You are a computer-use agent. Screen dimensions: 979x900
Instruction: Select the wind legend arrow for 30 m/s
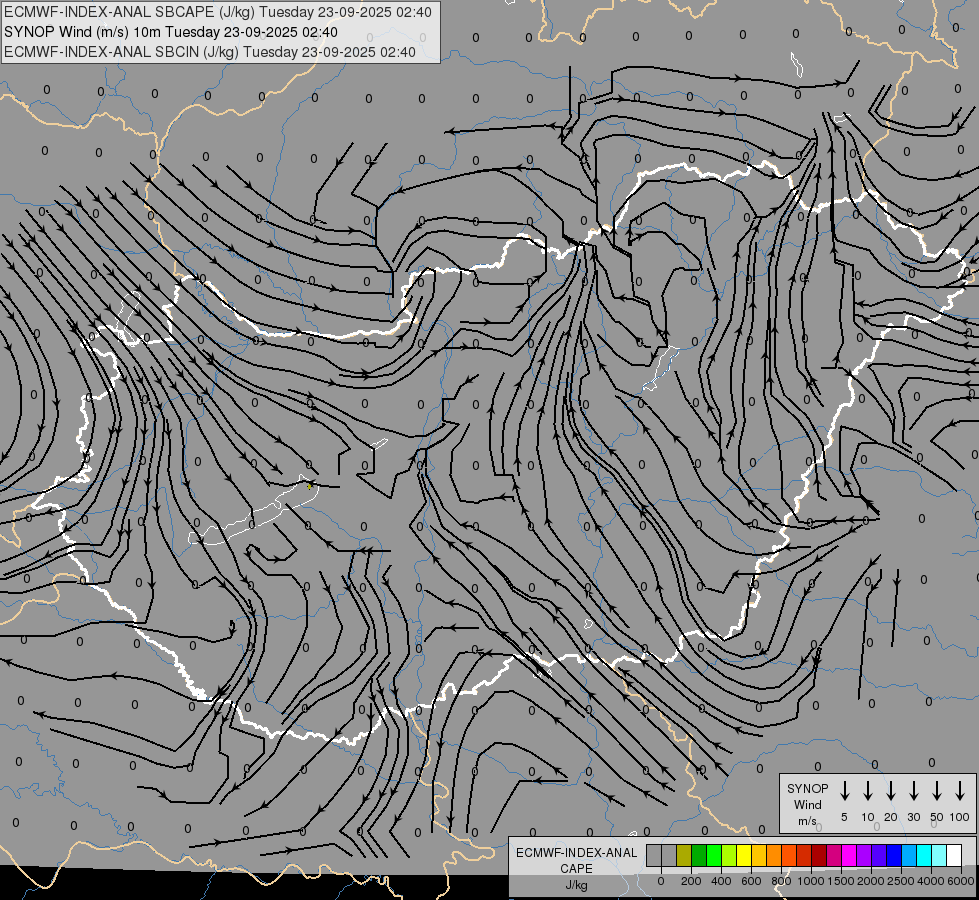click(x=913, y=790)
